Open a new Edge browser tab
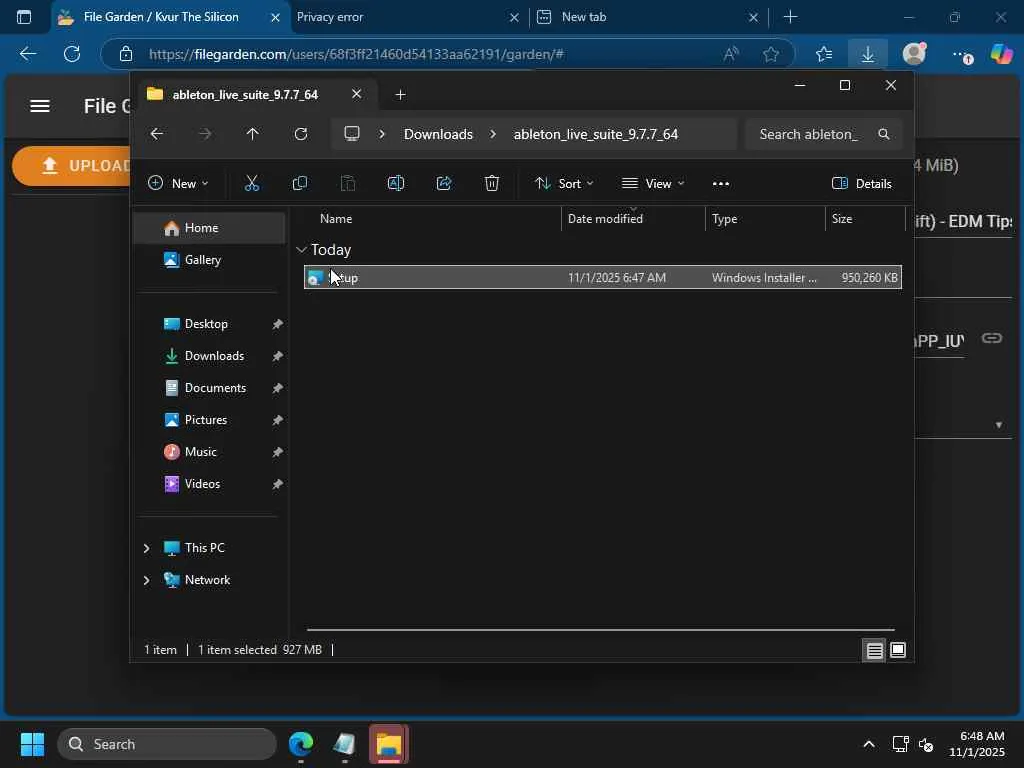This screenshot has height=768, width=1024. (790, 17)
